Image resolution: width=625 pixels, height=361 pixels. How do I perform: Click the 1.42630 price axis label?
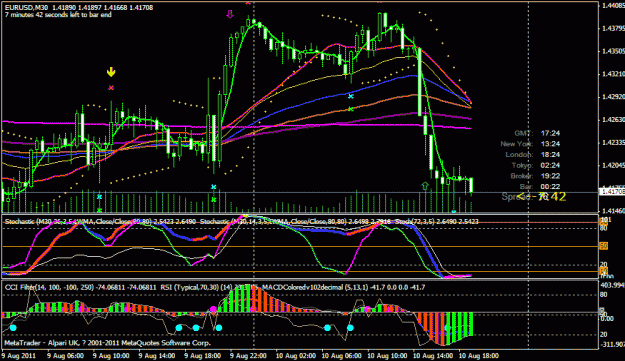pos(613,120)
